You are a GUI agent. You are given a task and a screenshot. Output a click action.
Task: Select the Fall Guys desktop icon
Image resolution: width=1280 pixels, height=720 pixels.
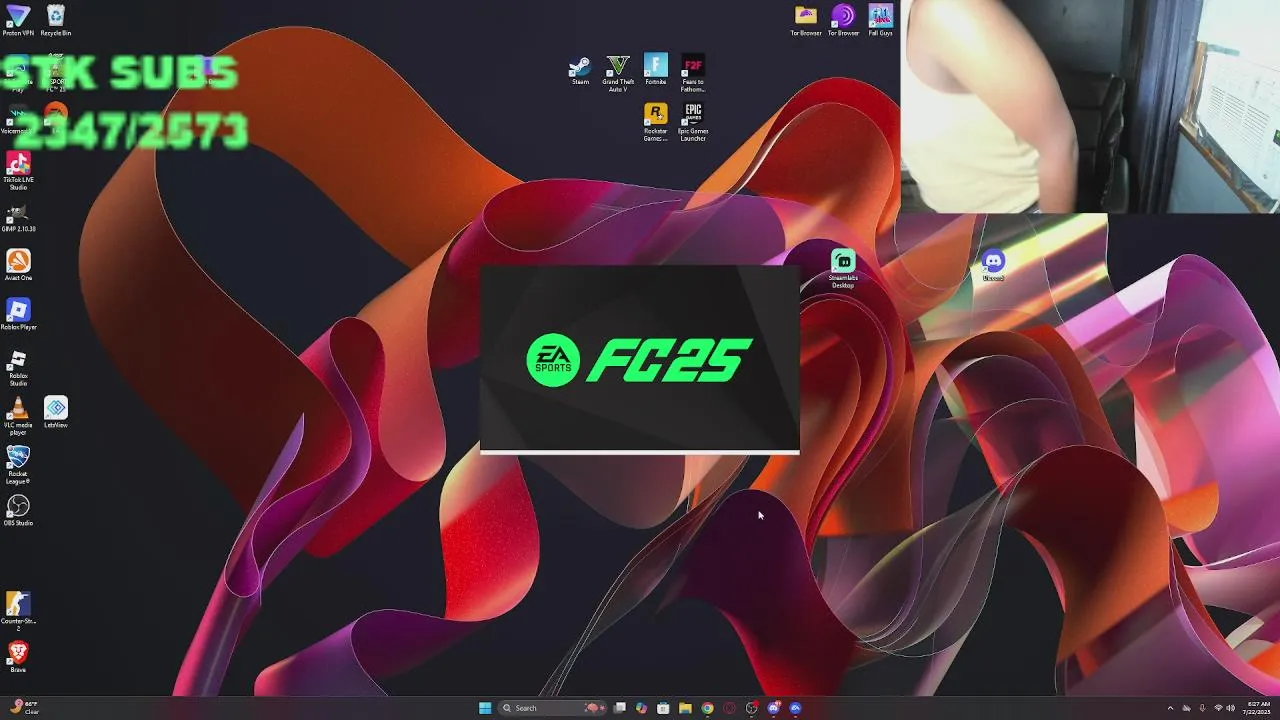click(x=880, y=20)
